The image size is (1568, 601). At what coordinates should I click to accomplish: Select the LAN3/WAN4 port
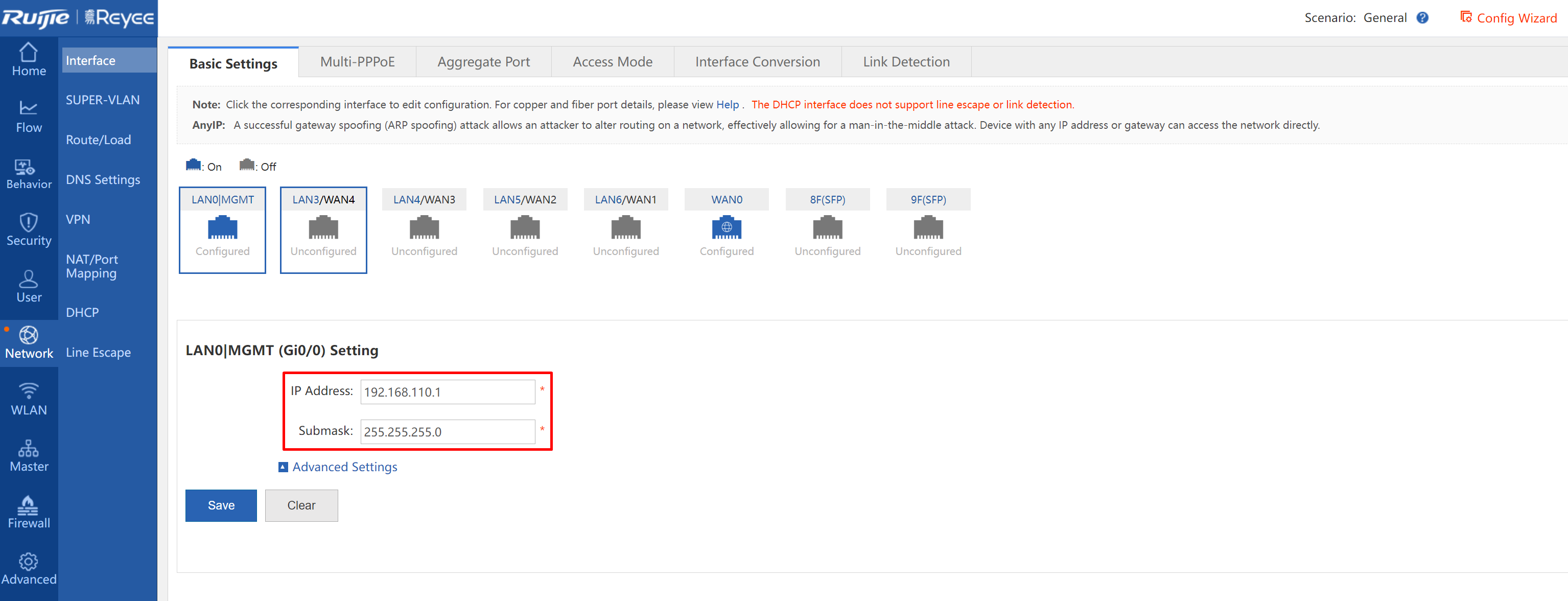pyautogui.click(x=323, y=229)
